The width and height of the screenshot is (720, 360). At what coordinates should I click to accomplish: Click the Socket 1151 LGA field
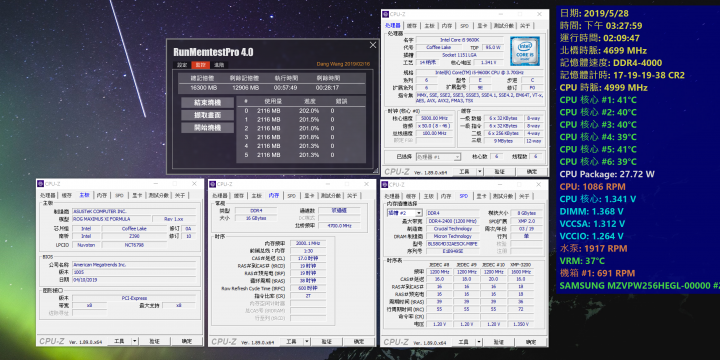pyautogui.click(x=459, y=55)
